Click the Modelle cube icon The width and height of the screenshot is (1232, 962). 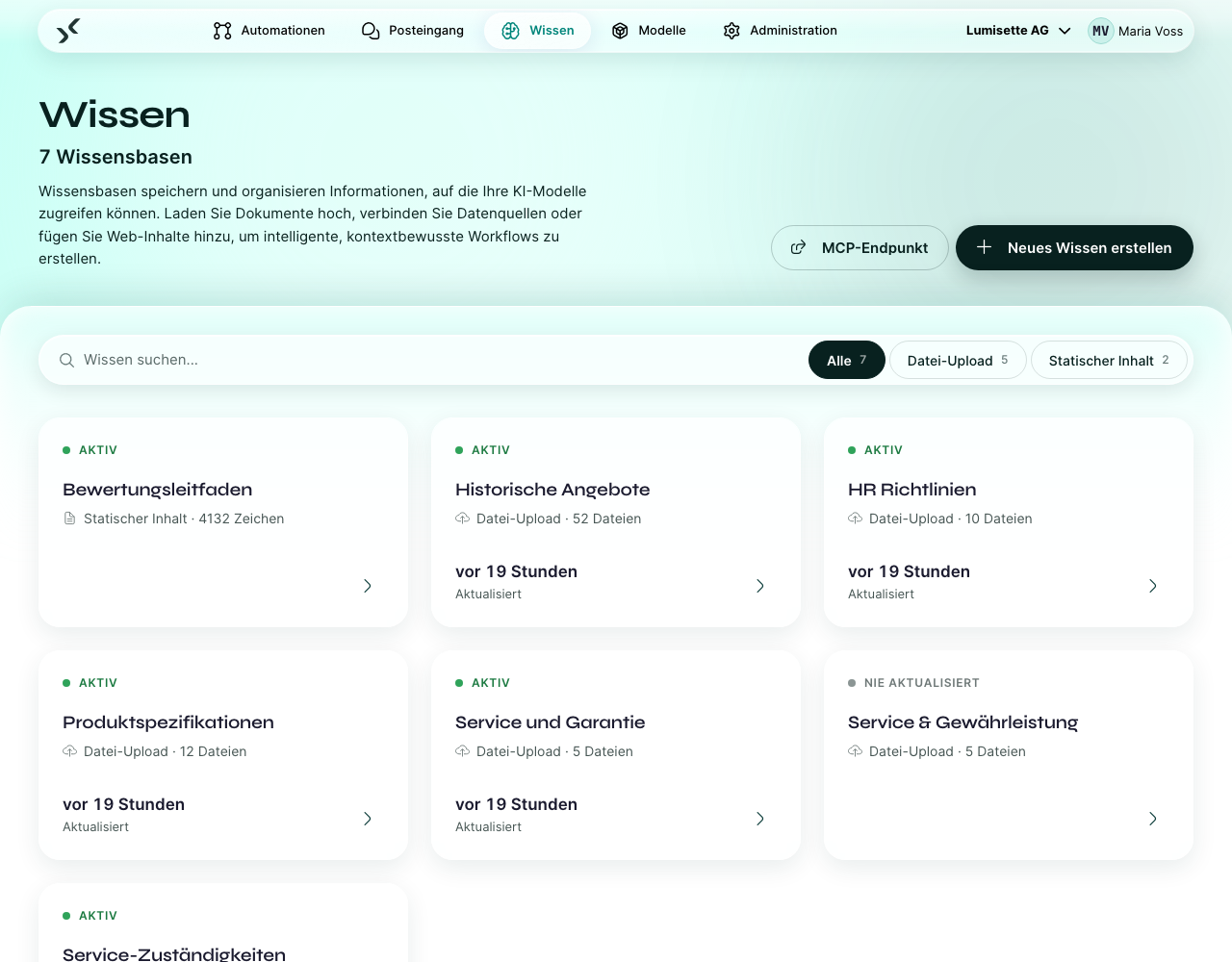click(x=621, y=31)
